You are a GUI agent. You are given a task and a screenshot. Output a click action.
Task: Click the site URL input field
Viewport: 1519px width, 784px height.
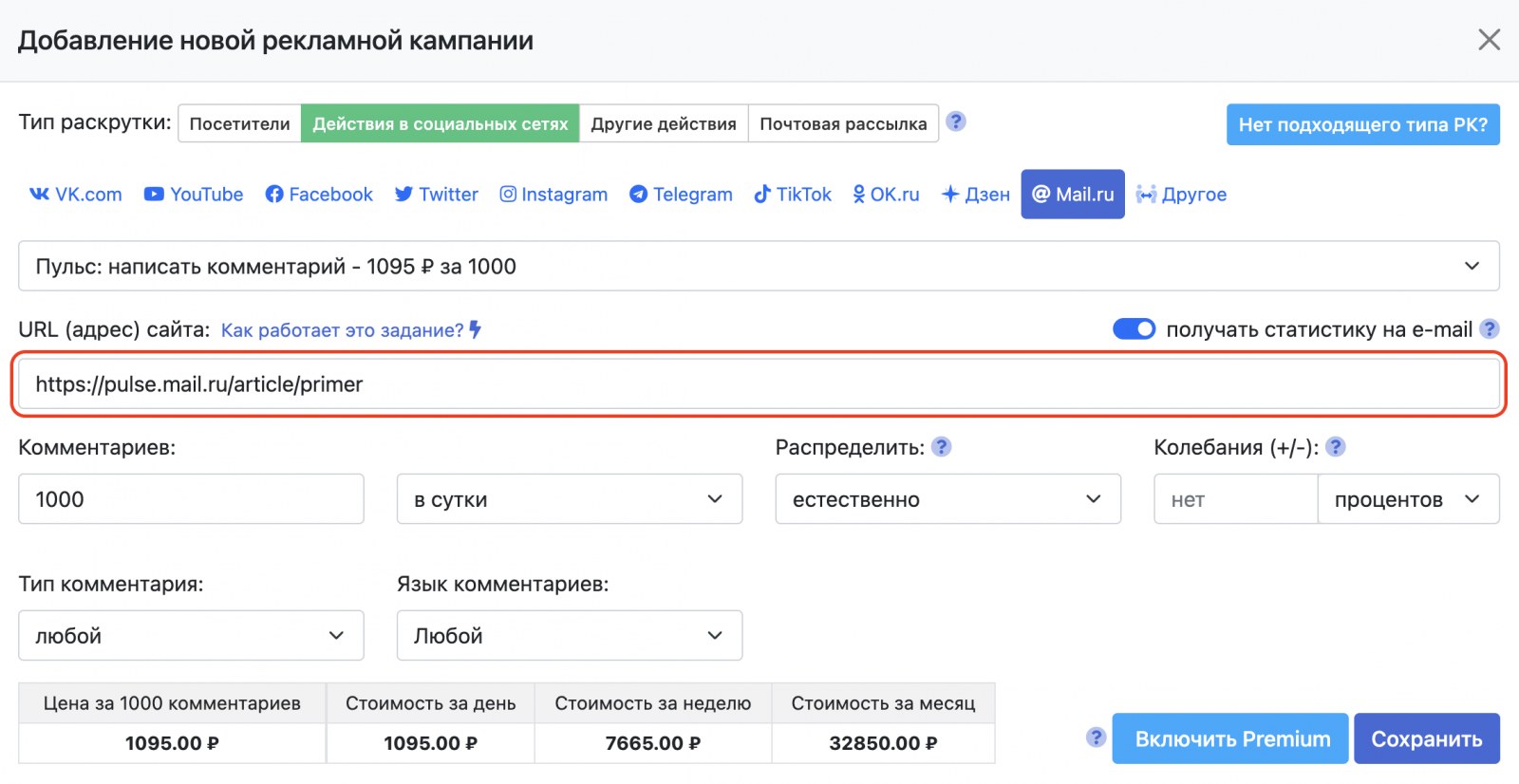click(758, 384)
